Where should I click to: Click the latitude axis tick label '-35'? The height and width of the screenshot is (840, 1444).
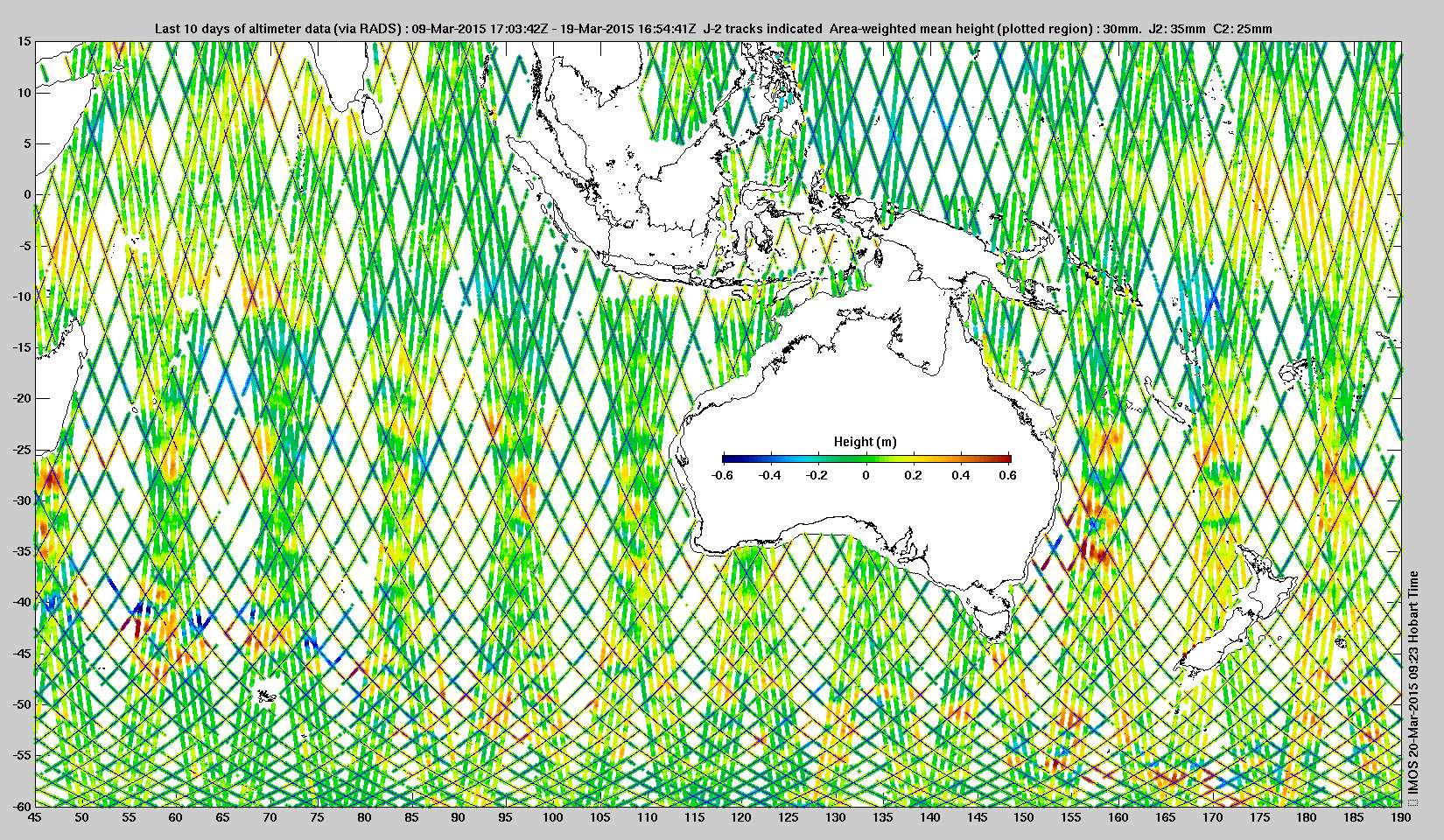(23, 551)
